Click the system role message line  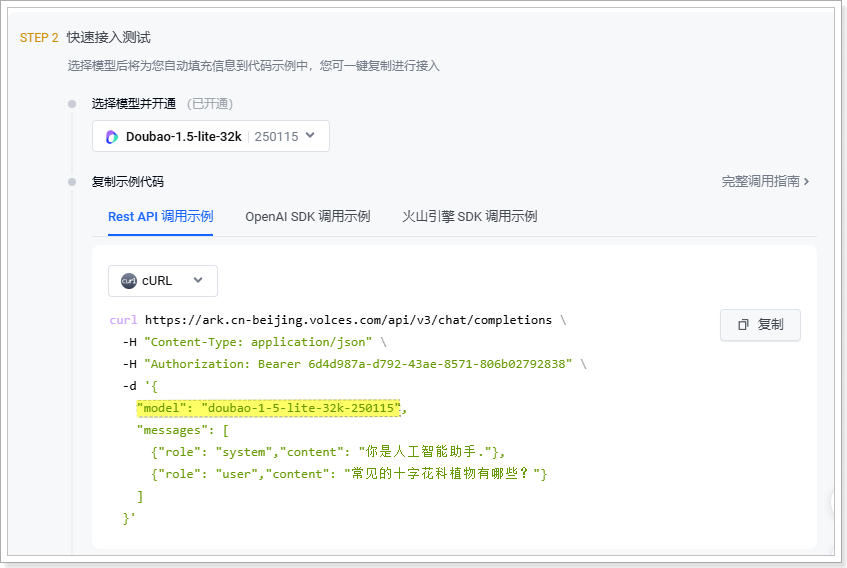[x=328, y=452]
